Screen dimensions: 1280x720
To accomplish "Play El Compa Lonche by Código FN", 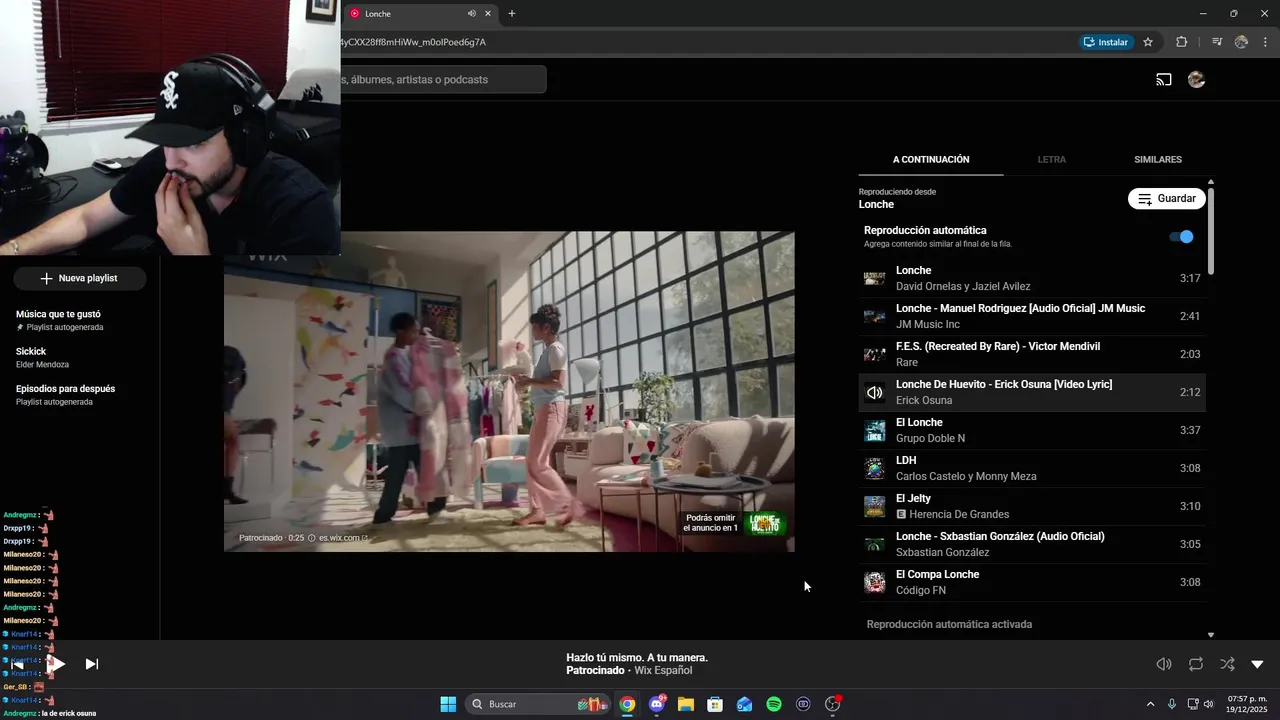I will pyautogui.click(x=1032, y=582).
